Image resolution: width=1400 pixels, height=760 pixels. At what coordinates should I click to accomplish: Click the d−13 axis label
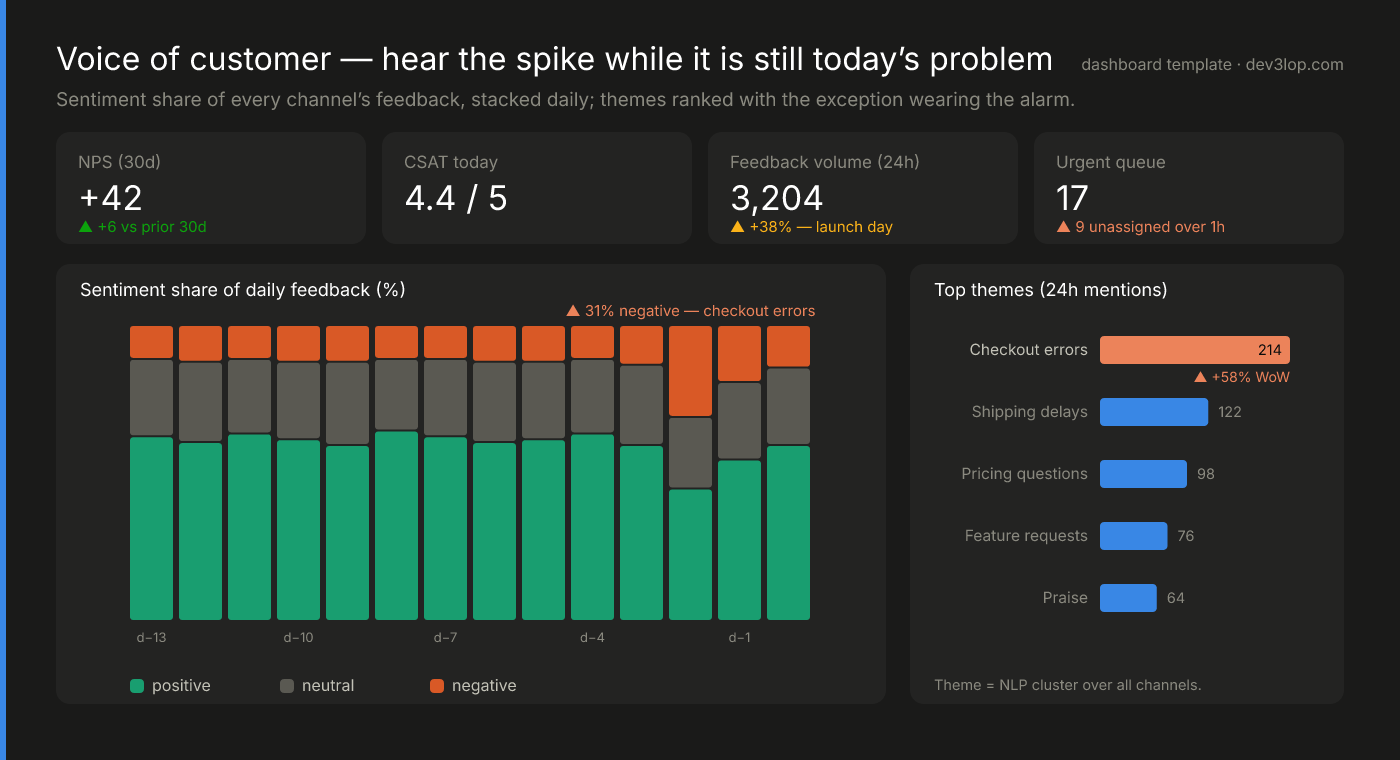pyautogui.click(x=151, y=638)
